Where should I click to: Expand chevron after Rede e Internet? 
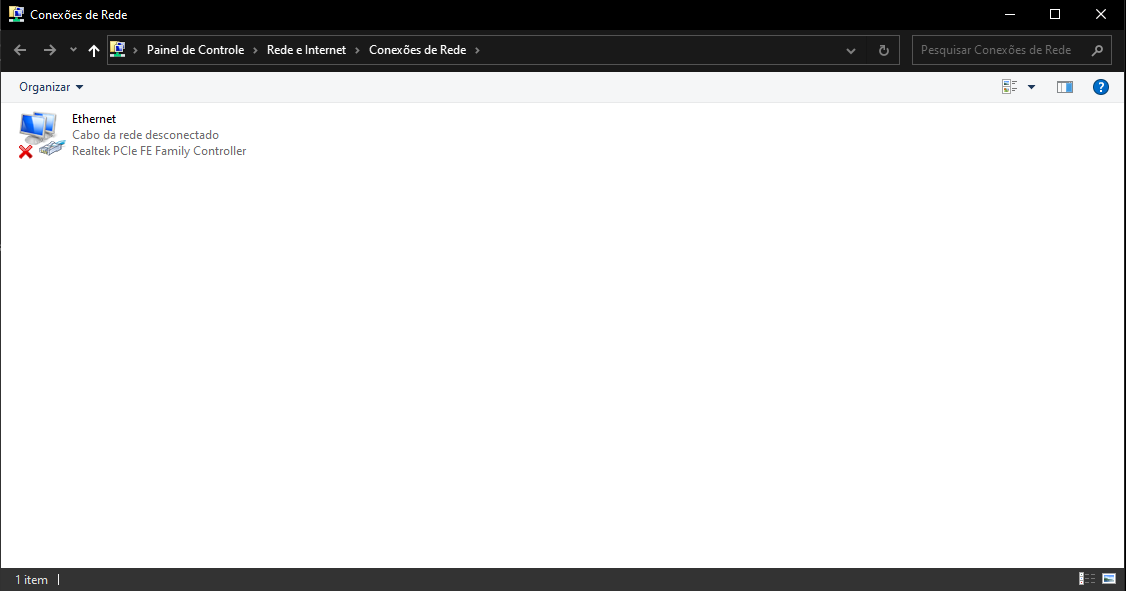pos(357,50)
